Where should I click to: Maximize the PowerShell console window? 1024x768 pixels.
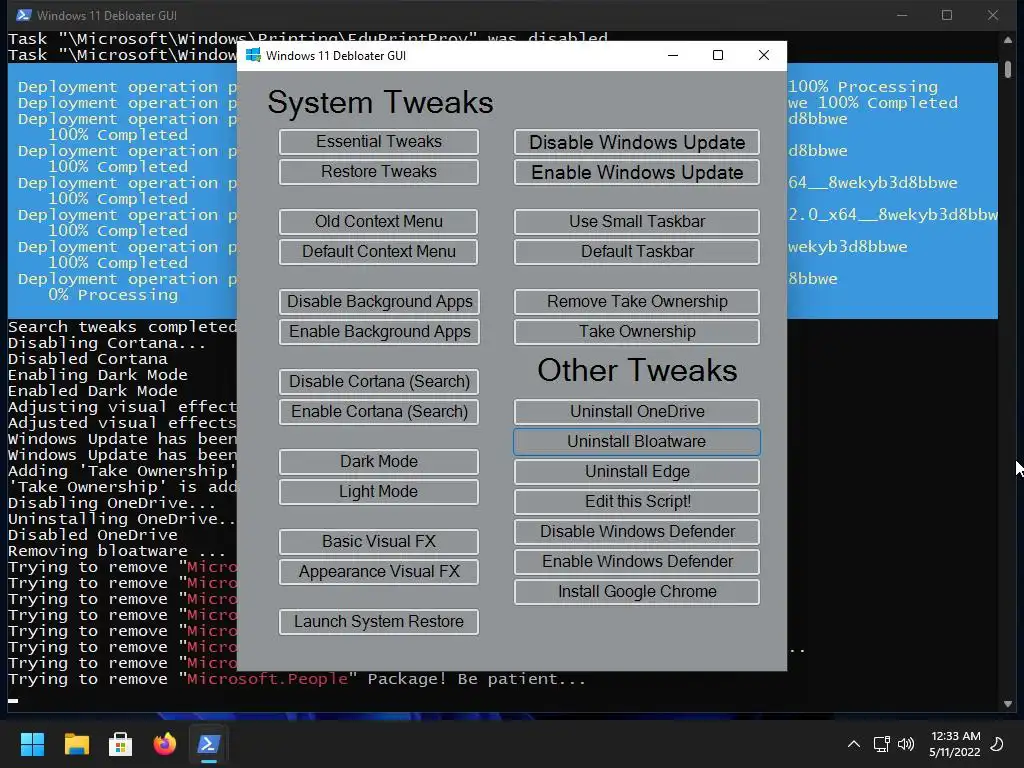click(x=947, y=15)
